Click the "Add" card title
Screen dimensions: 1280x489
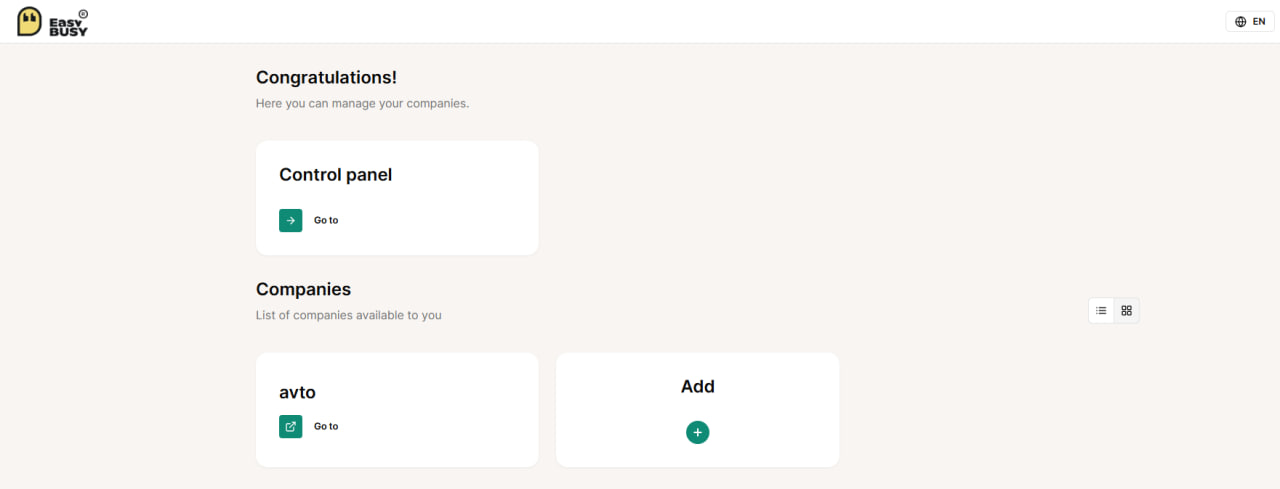coord(697,387)
